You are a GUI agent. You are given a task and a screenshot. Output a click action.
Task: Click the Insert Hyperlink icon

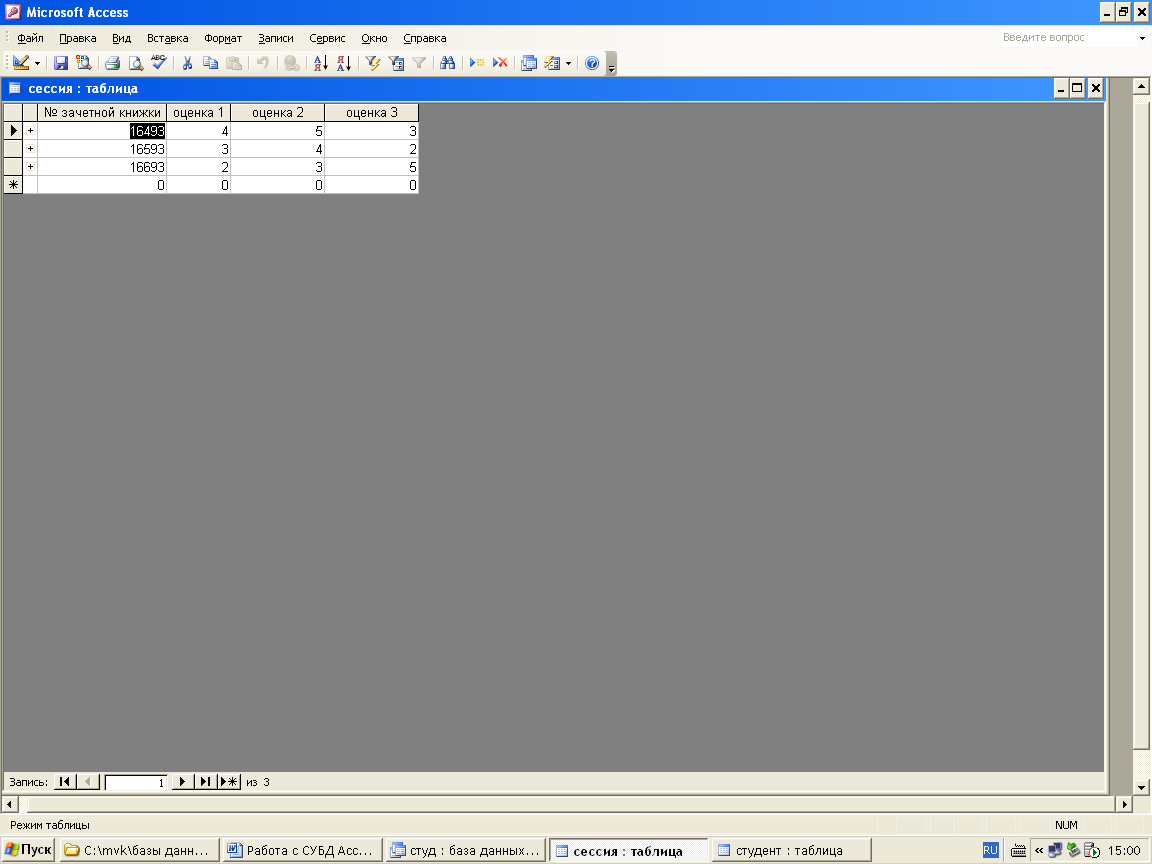[x=292, y=63]
